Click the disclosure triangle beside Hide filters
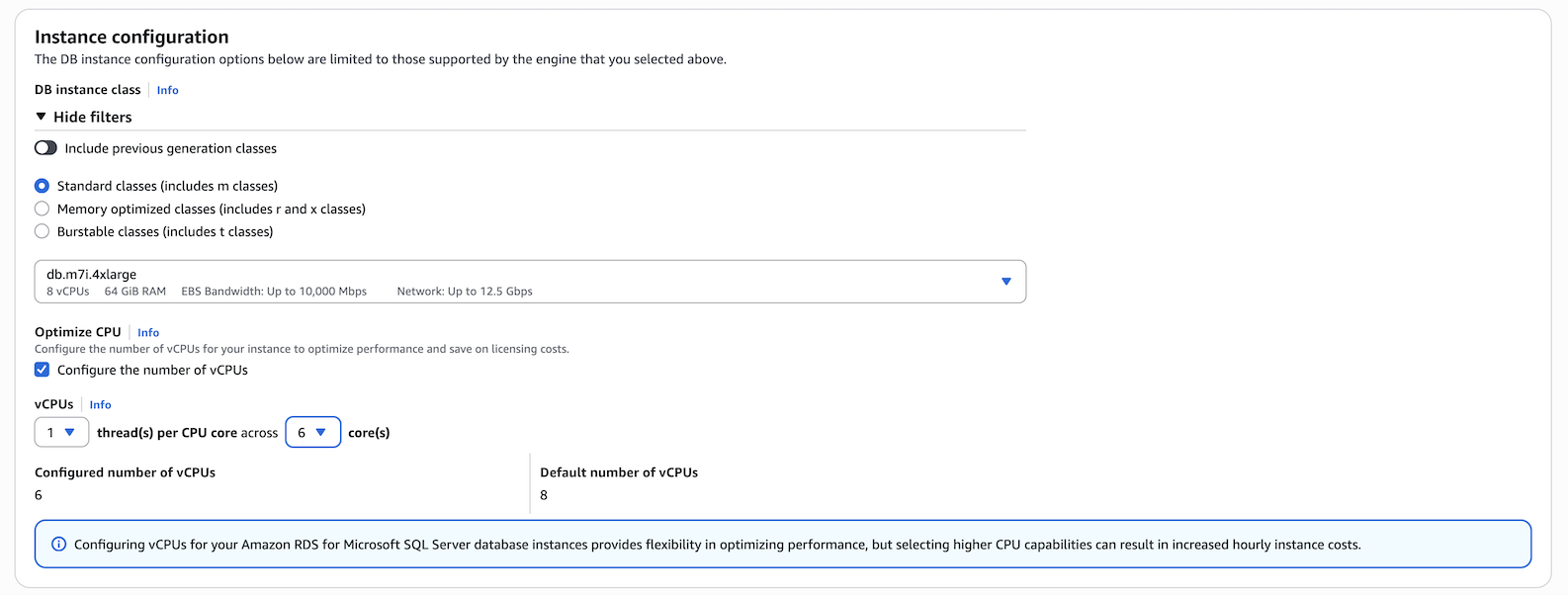The image size is (1568, 595). (41, 116)
